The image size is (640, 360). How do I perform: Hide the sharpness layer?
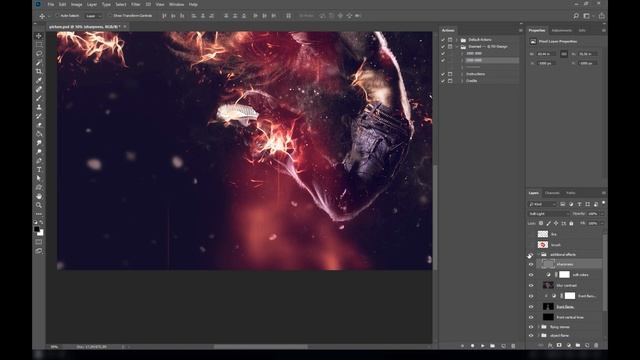[x=531, y=264]
